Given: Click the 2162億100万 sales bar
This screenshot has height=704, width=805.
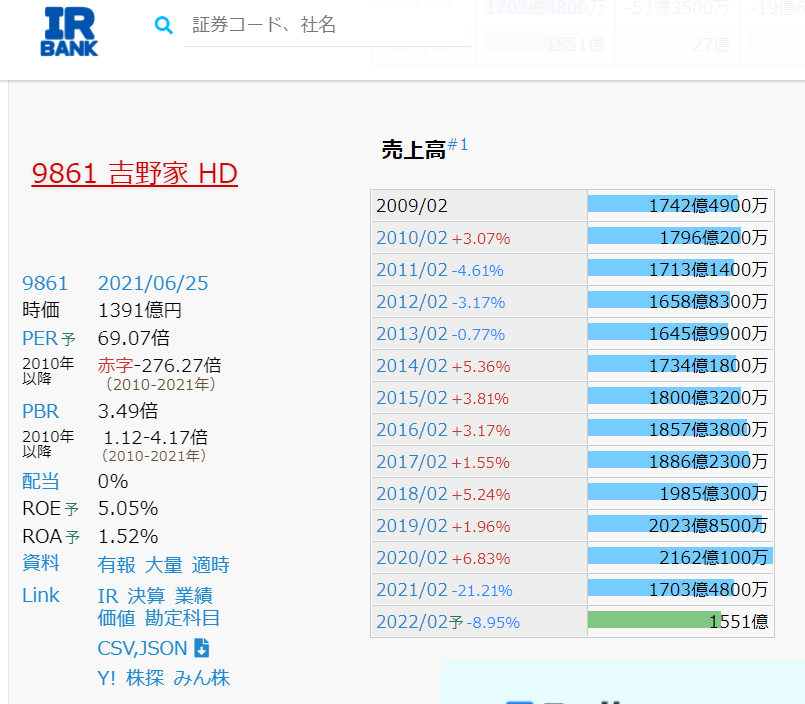Looking at the screenshot, I should tap(680, 557).
